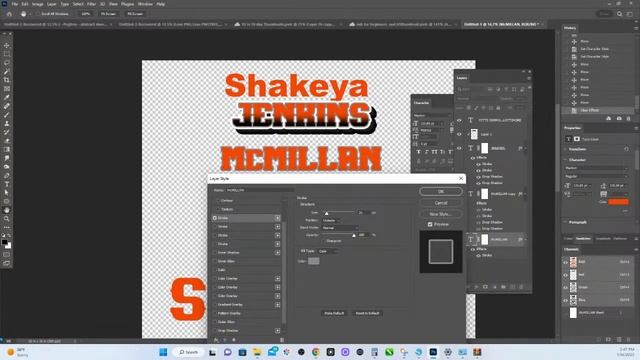Select the Horizontal Type tool

[7, 184]
